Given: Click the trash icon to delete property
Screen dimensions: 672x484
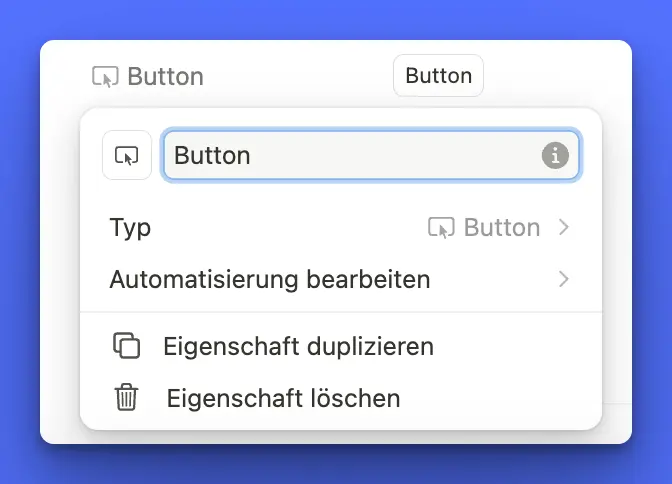Looking at the screenshot, I should pyautogui.click(x=126, y=398).
